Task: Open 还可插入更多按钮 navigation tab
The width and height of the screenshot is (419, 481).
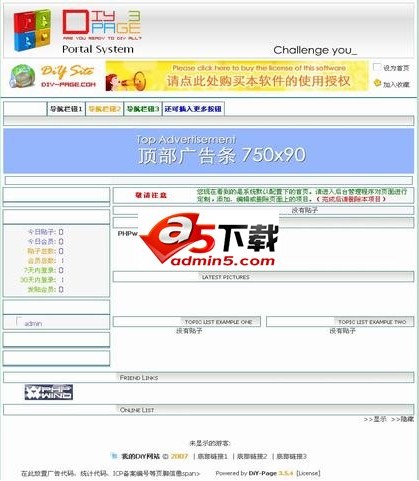Action: [193, 109]
